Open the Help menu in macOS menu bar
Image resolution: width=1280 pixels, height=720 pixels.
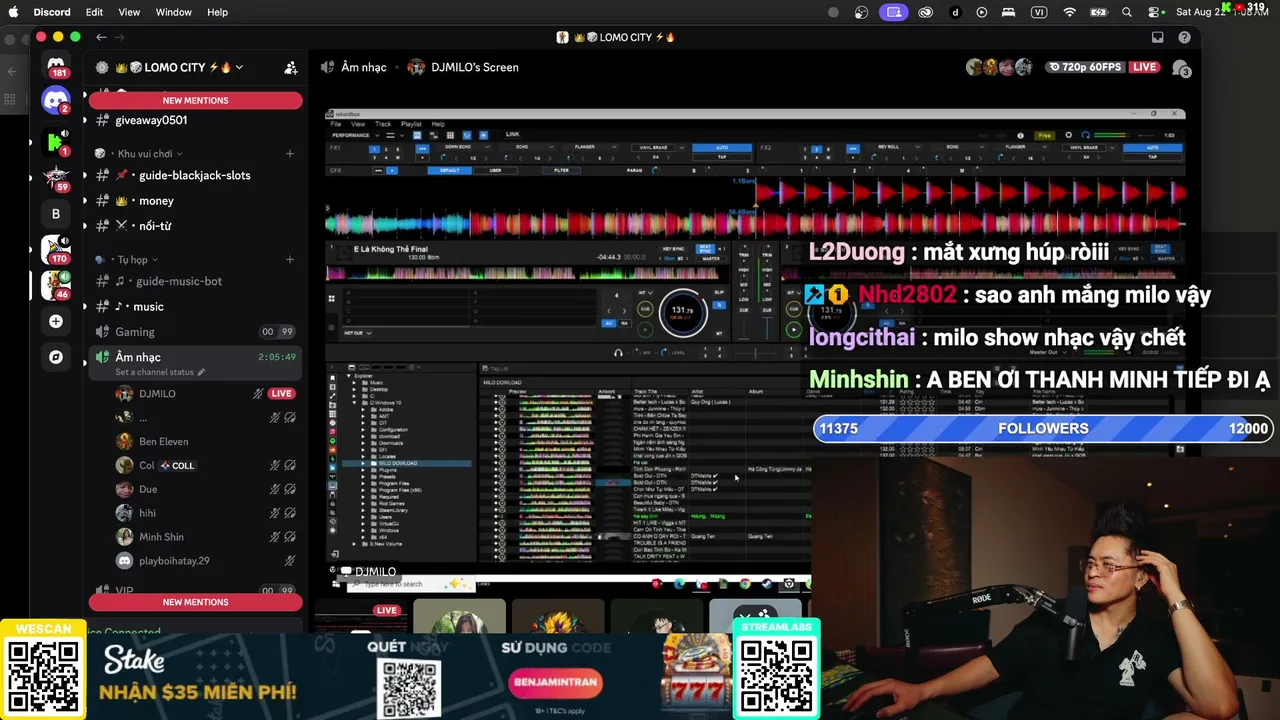click(217, 12)
